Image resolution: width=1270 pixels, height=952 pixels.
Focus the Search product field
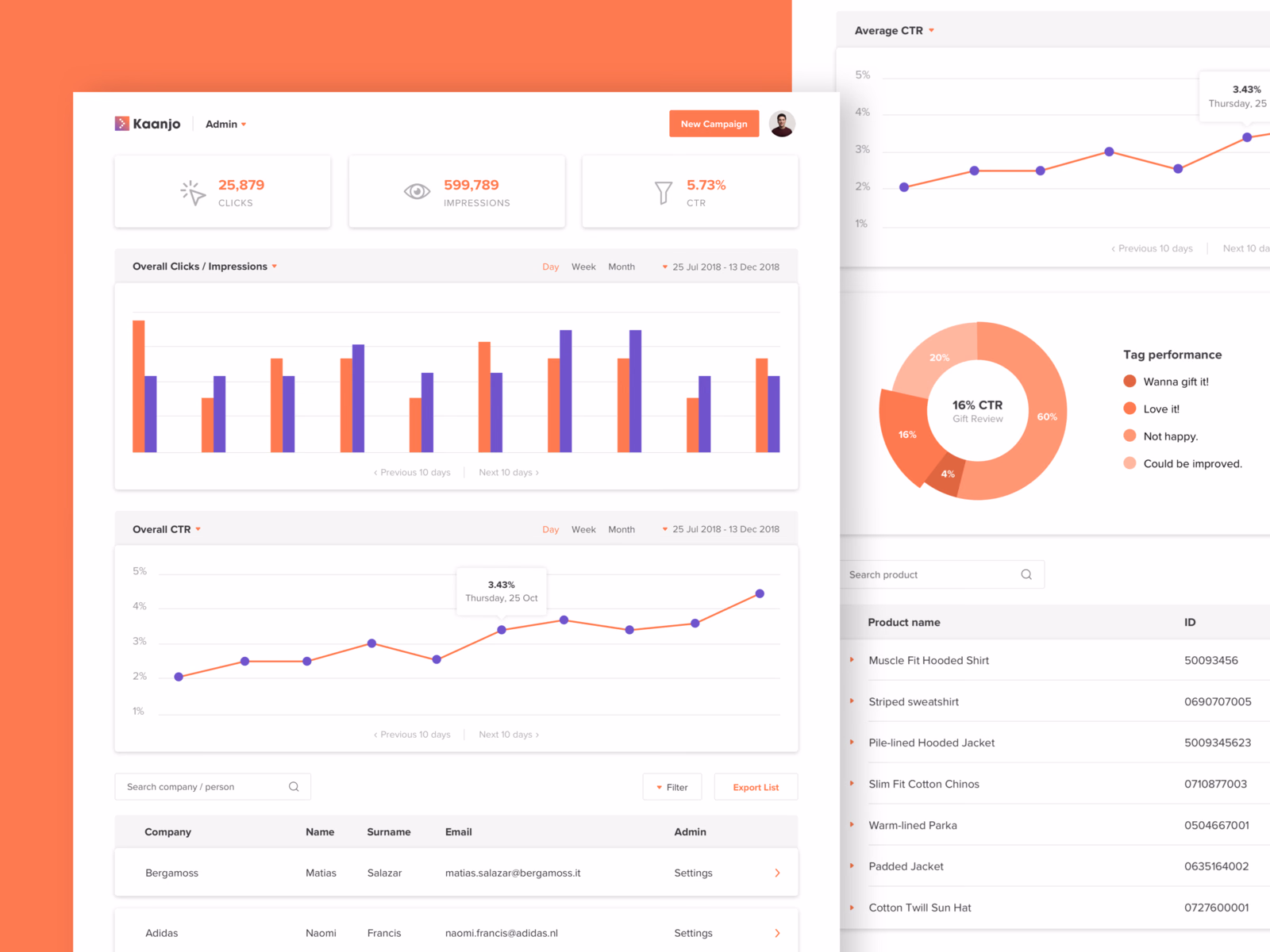942,574
